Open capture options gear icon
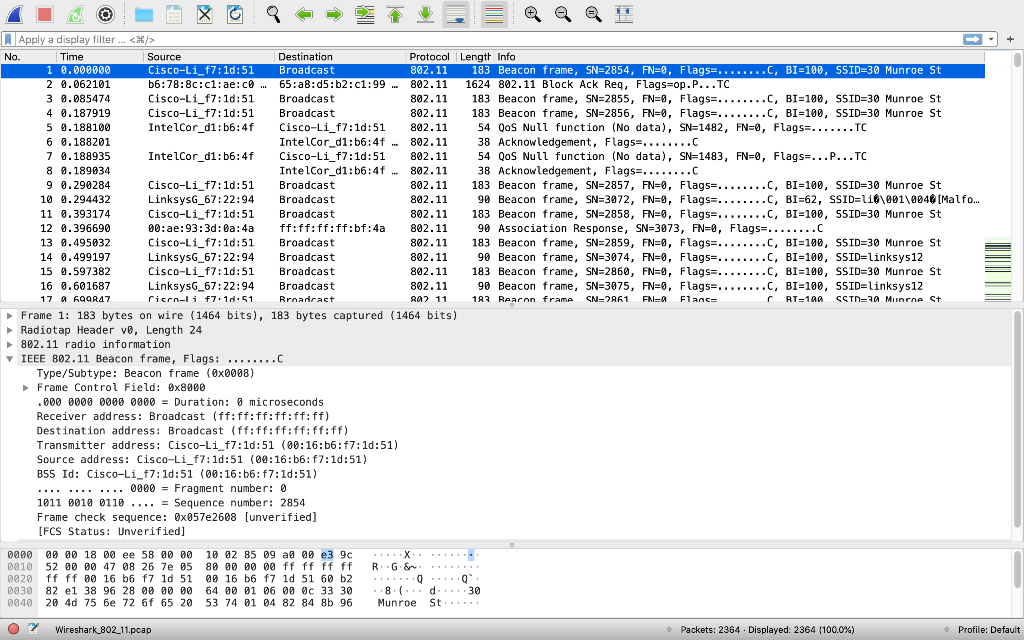The image size is (1024, 640). tap(105, 14)
